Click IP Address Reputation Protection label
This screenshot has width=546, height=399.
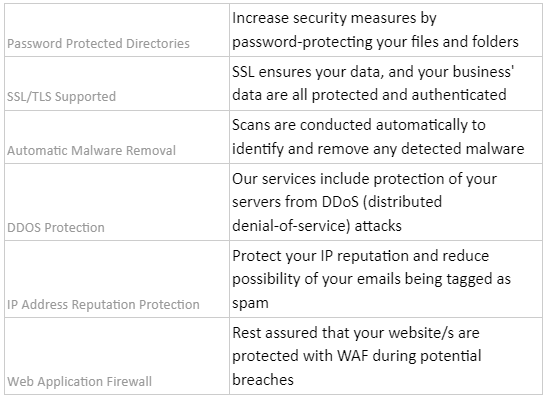coord(103,305)
